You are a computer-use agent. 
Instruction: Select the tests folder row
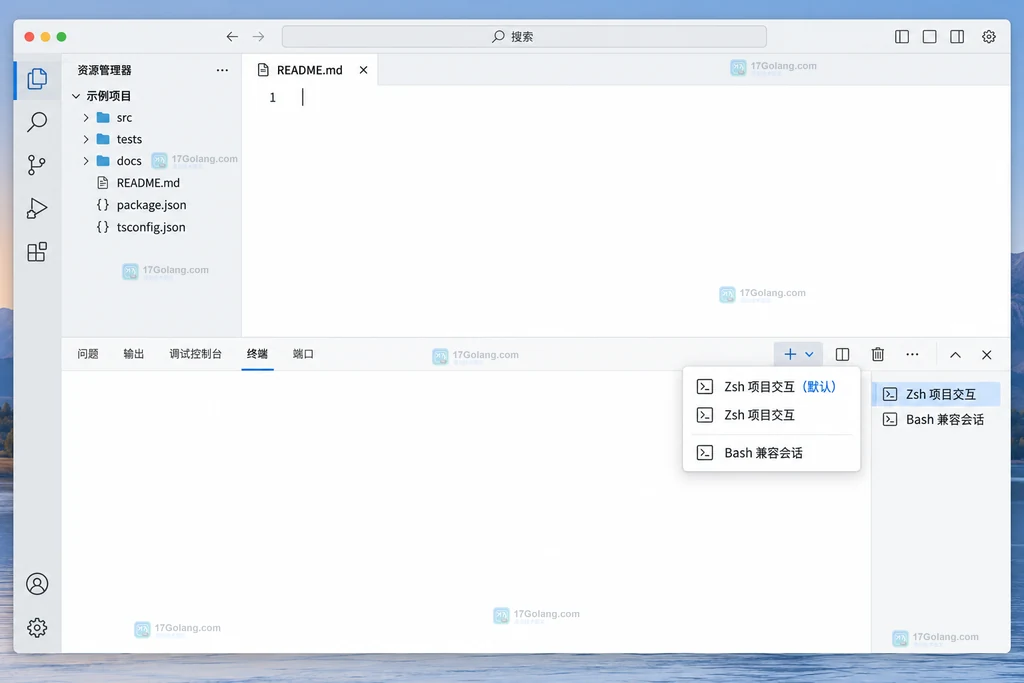tap(152, 139)
